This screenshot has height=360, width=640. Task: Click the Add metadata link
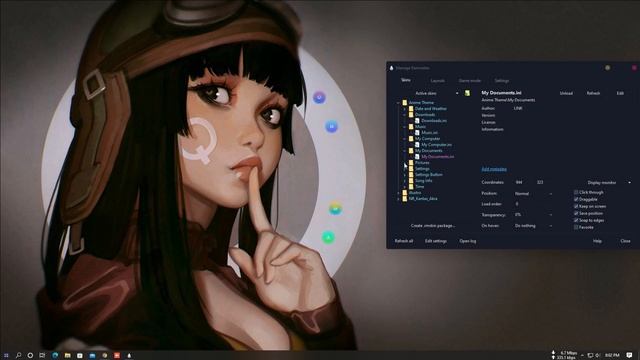[494, 169]
